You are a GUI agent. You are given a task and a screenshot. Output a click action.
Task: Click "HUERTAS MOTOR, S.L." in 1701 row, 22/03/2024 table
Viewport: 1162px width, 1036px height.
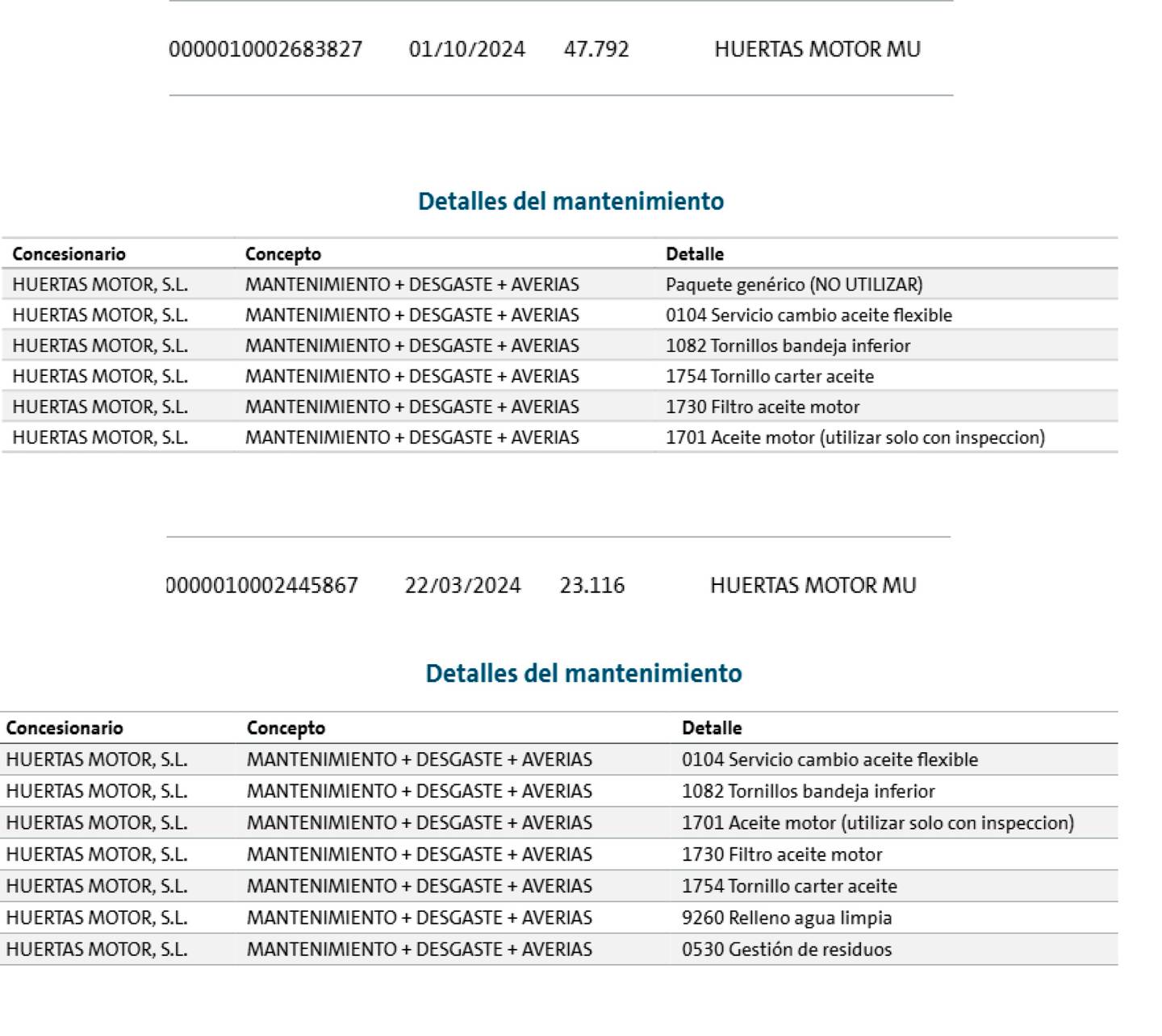pyautogui.click(x=97, y=823)
